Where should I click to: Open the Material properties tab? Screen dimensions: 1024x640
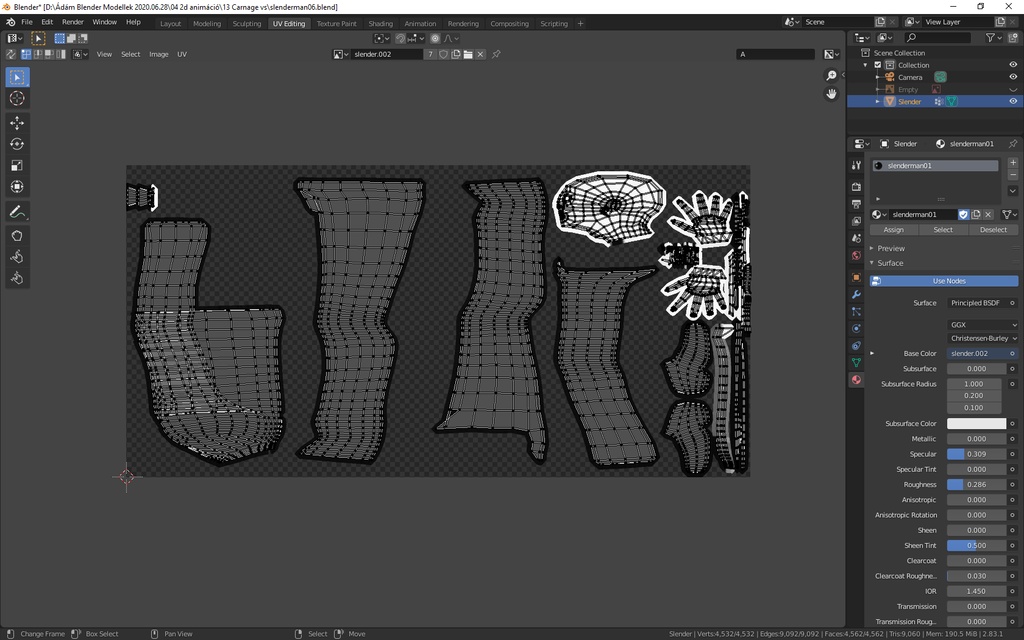coord(856,379)
